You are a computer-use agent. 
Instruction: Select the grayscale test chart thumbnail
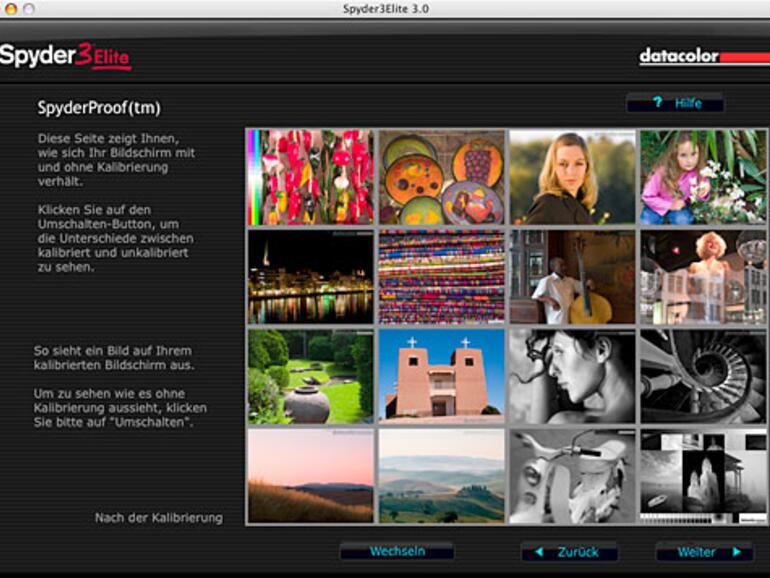[703, 476]
